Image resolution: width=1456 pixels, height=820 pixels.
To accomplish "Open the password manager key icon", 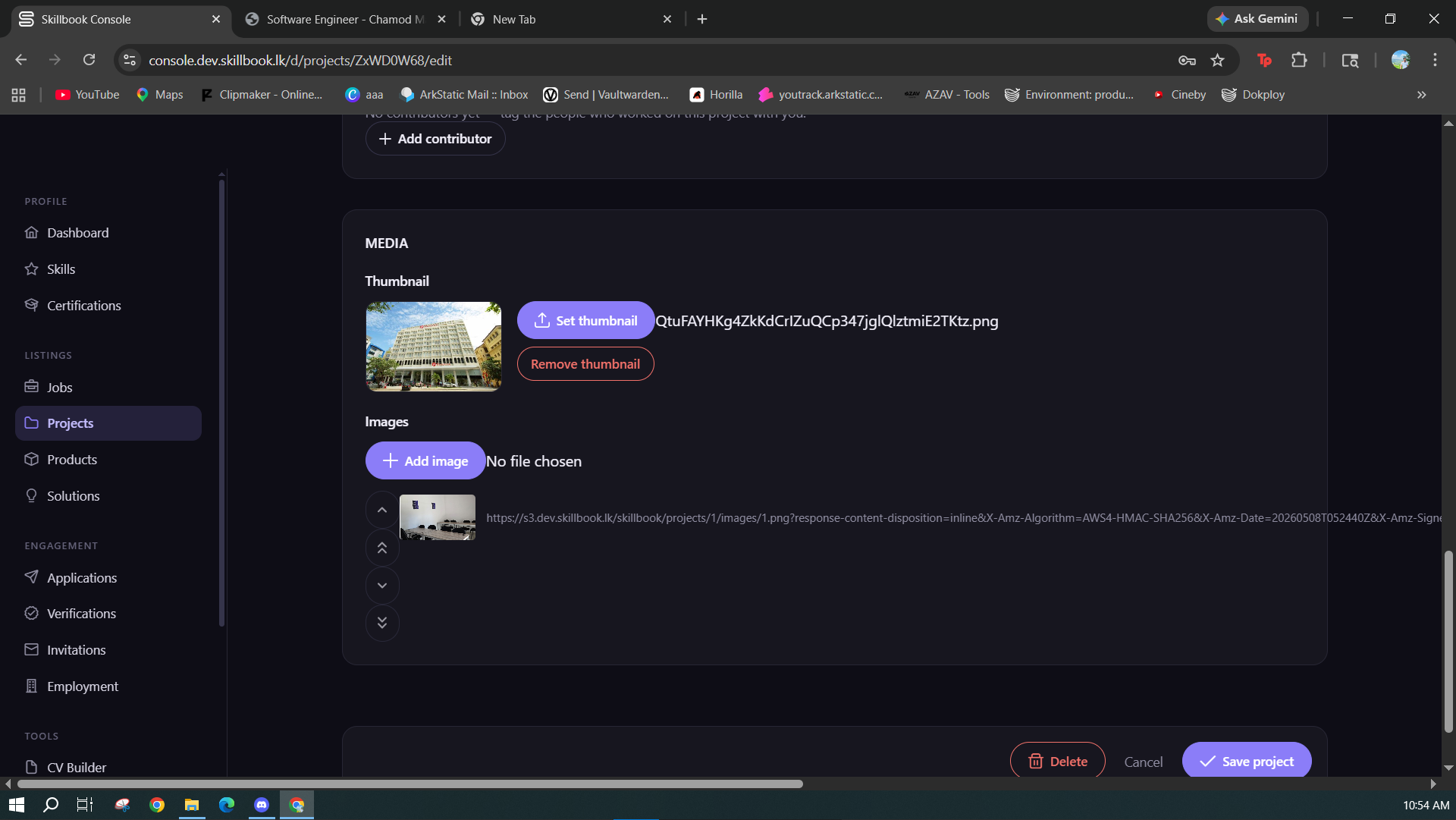I will pyautogui.click(x=1187, y=60).
